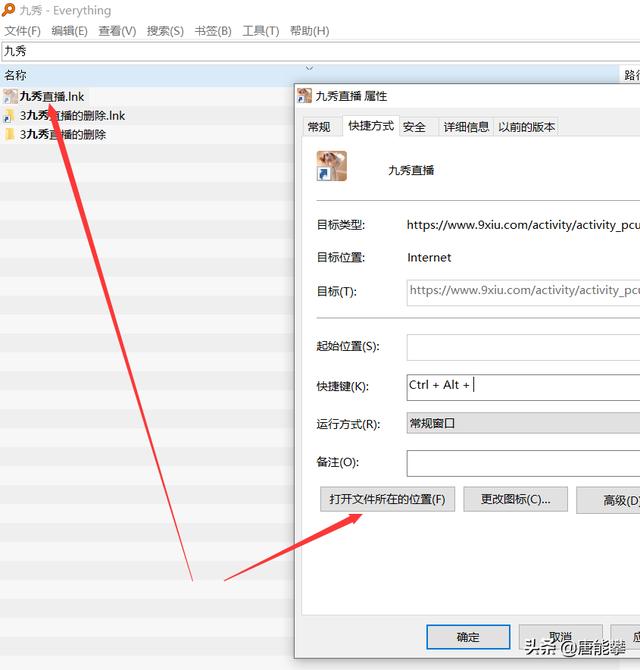Click the 路径 column header
The height and width of the screenshot is (670, 640).
[630, 75]
